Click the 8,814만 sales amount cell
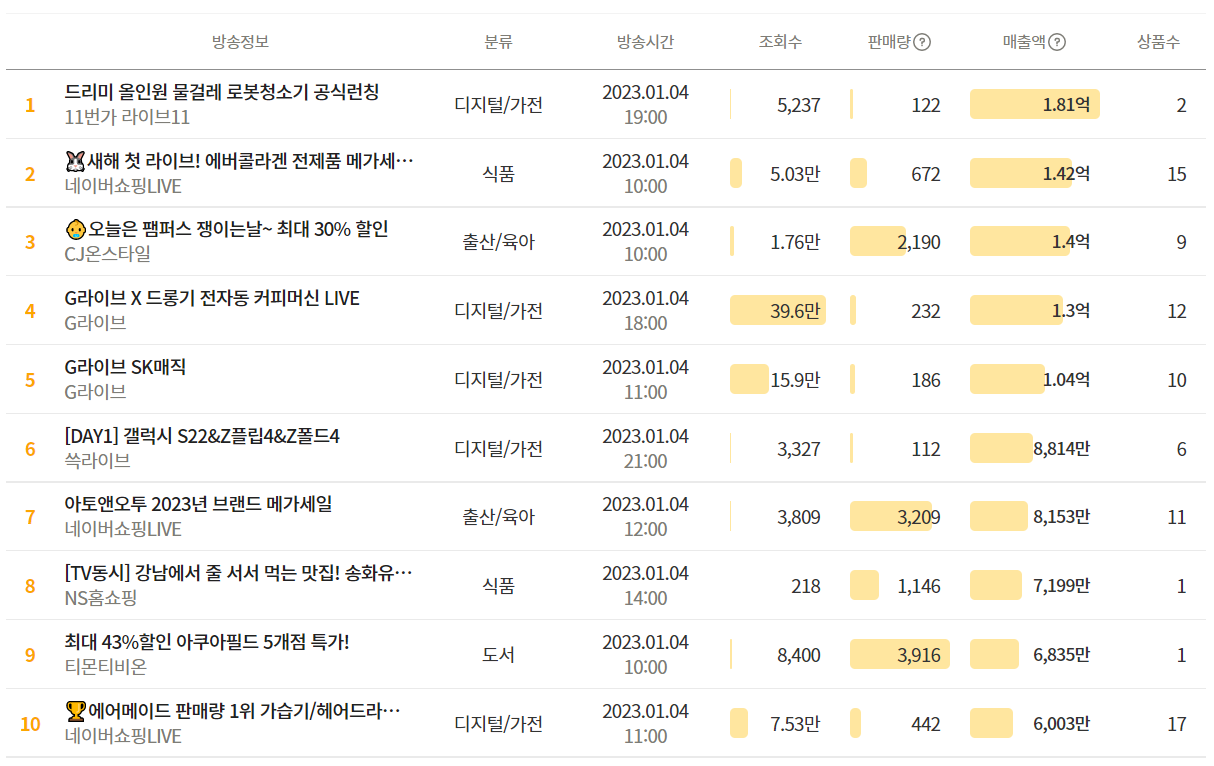The width and height of the screenshot is (1214, 766). (1062, 449)
